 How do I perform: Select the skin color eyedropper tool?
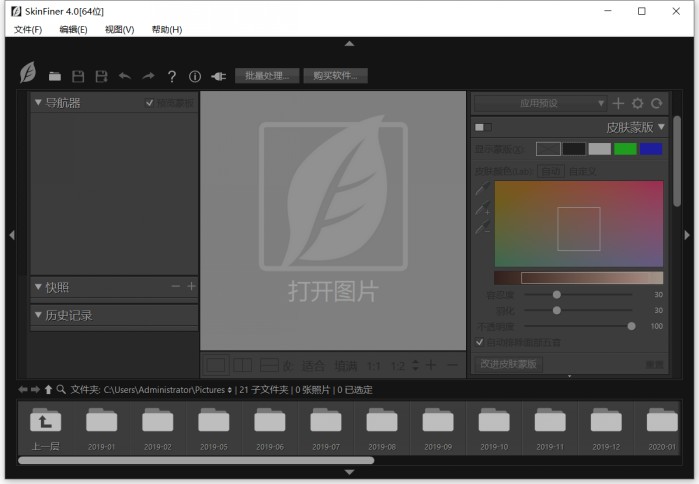pyautogui.click(x=482, y=189)
